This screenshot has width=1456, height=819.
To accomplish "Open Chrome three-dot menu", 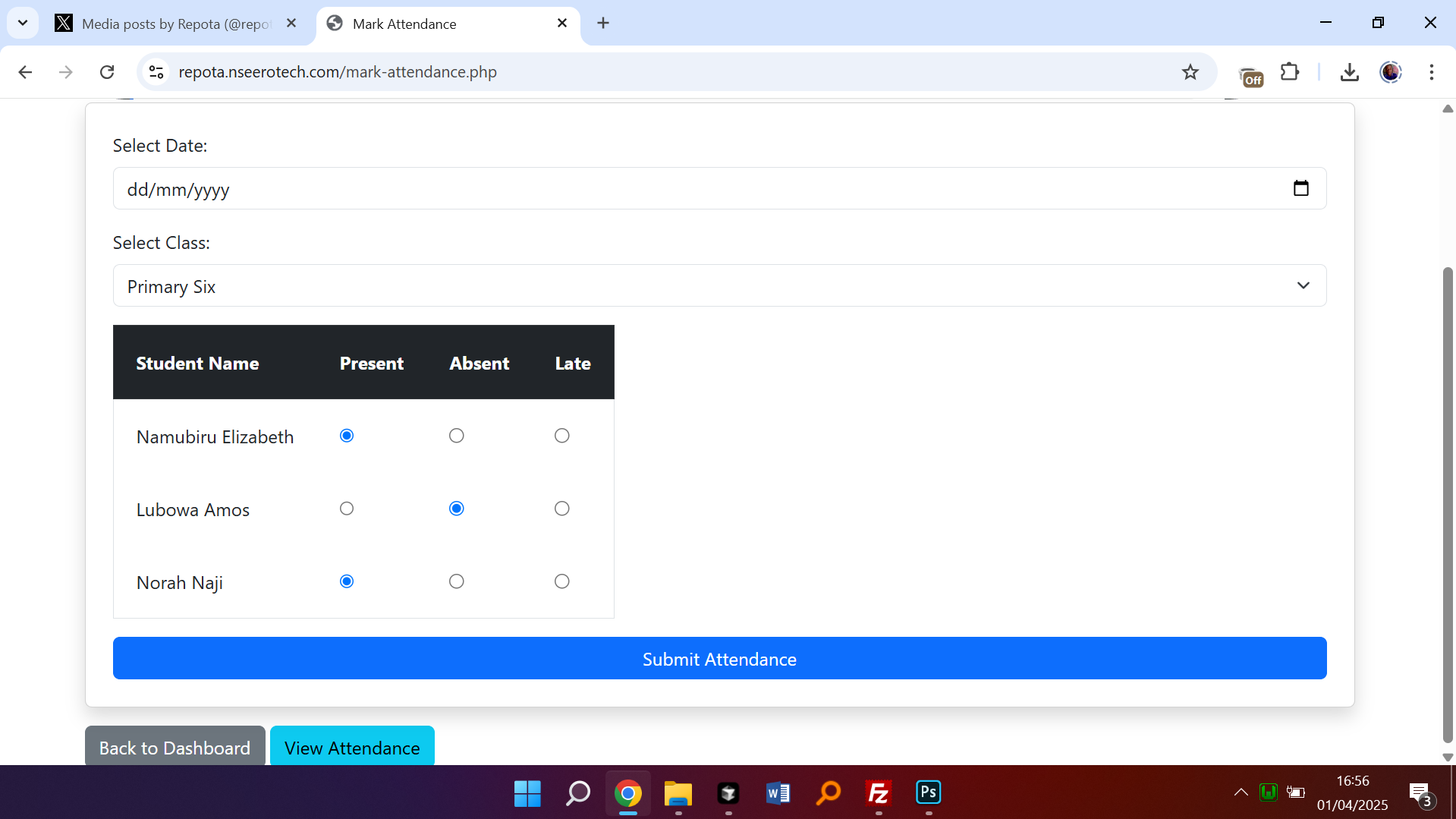I will click(x=1431, y=72).
